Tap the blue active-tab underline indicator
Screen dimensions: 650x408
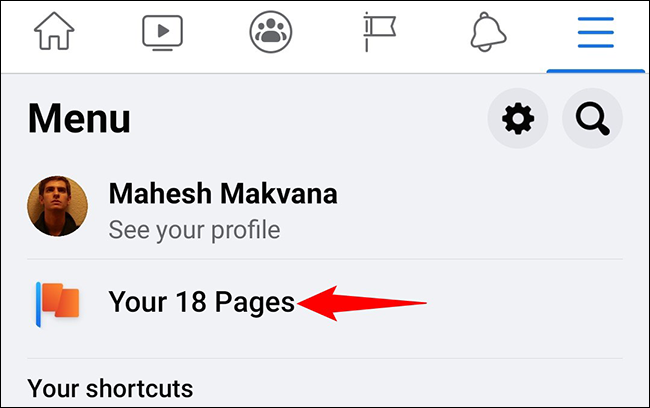pyautogui.click(x=595, y=72)
